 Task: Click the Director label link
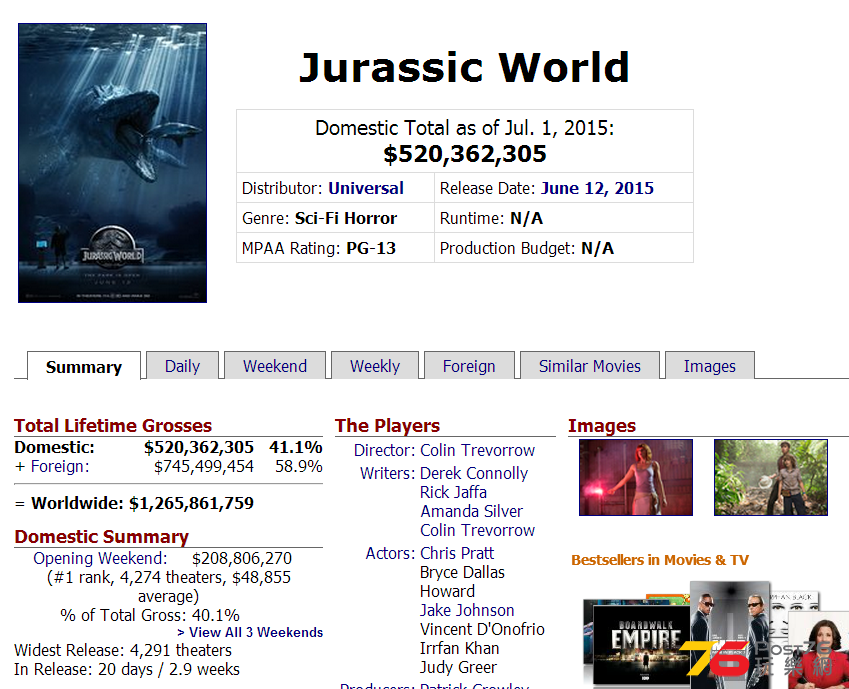click(x=384, y=450)
